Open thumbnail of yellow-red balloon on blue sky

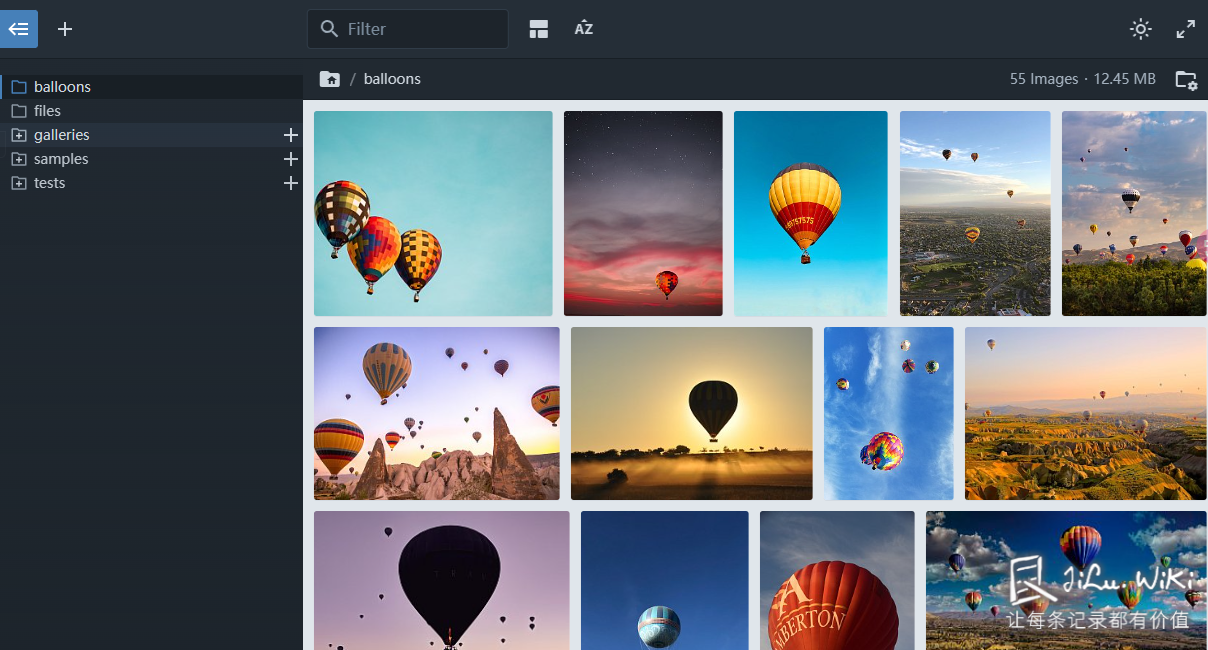coord(811,213)
